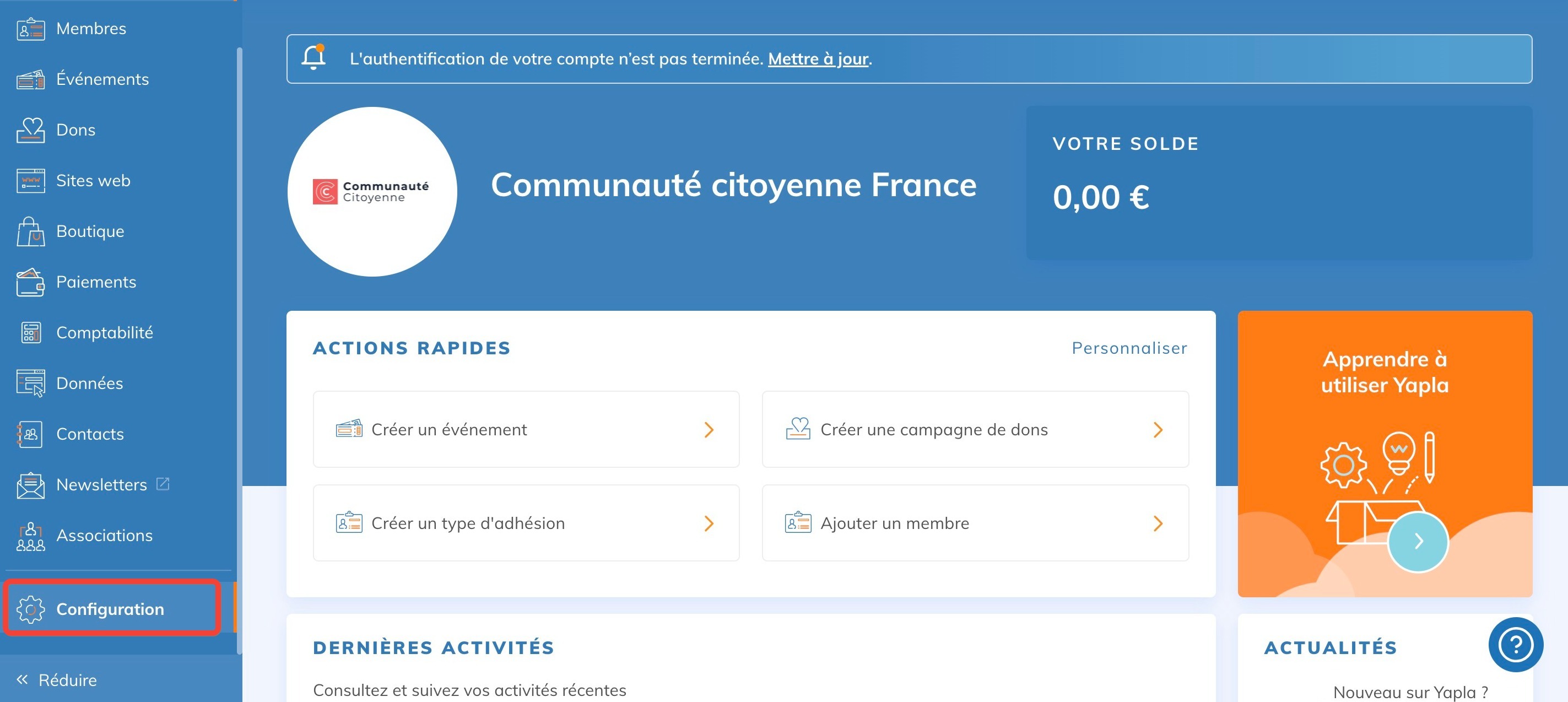Click the Newsletters envelope icon
Image resolution: width=1568 pixels, height=702 pixels.
[x=30, y=485]
